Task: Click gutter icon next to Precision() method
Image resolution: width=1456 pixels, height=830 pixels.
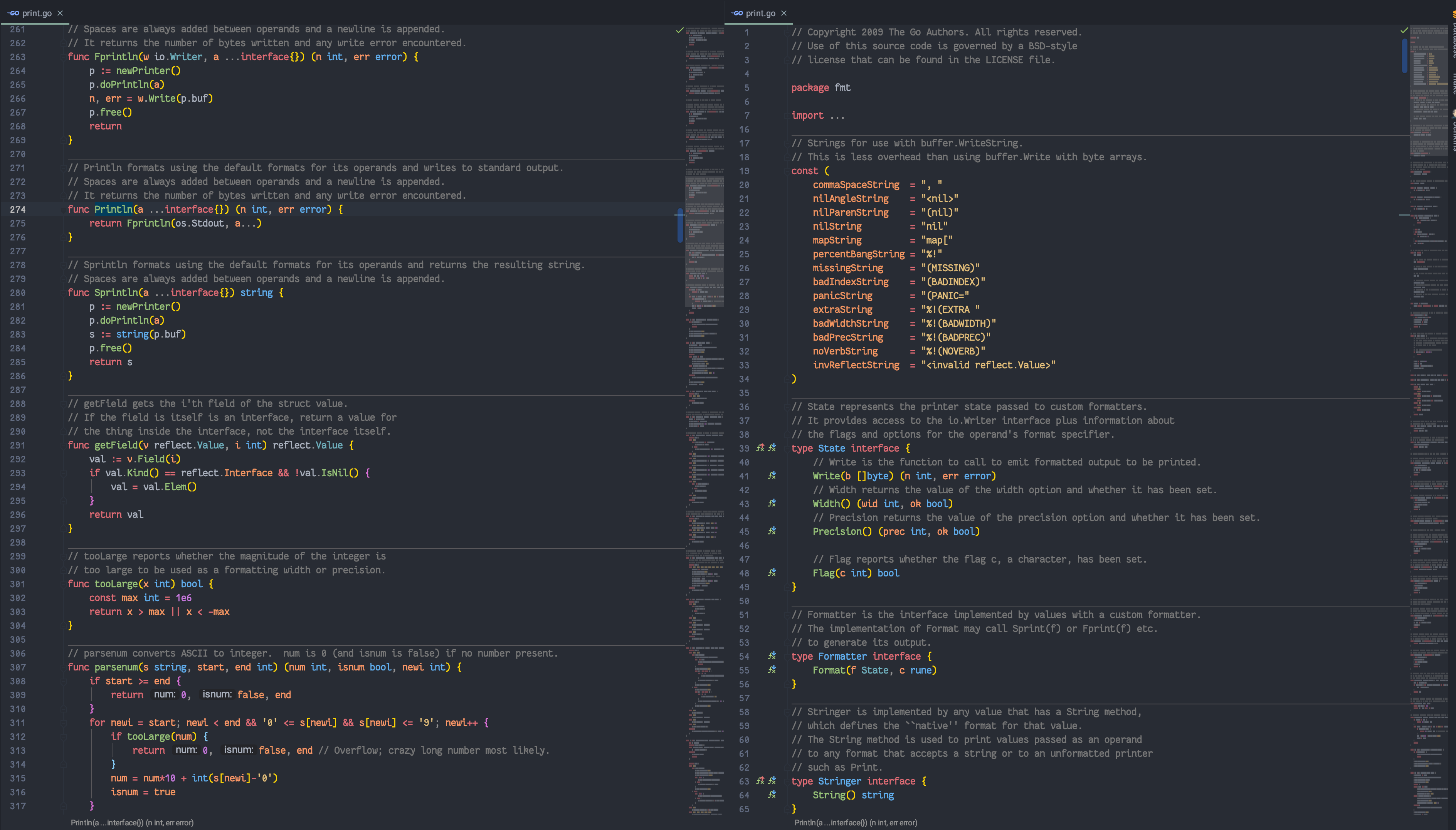Action: 772,531
